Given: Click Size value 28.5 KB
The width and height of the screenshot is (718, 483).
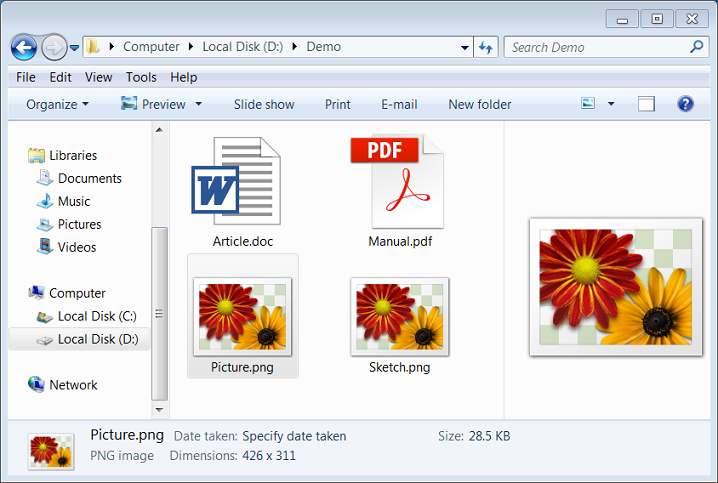Looking at the screenshot, I should point(489,436).
